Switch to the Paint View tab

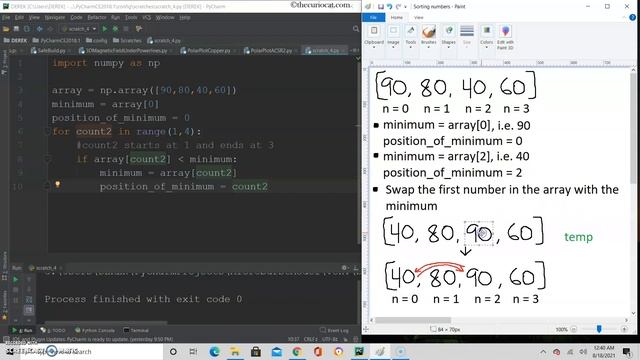pos(419,18)
